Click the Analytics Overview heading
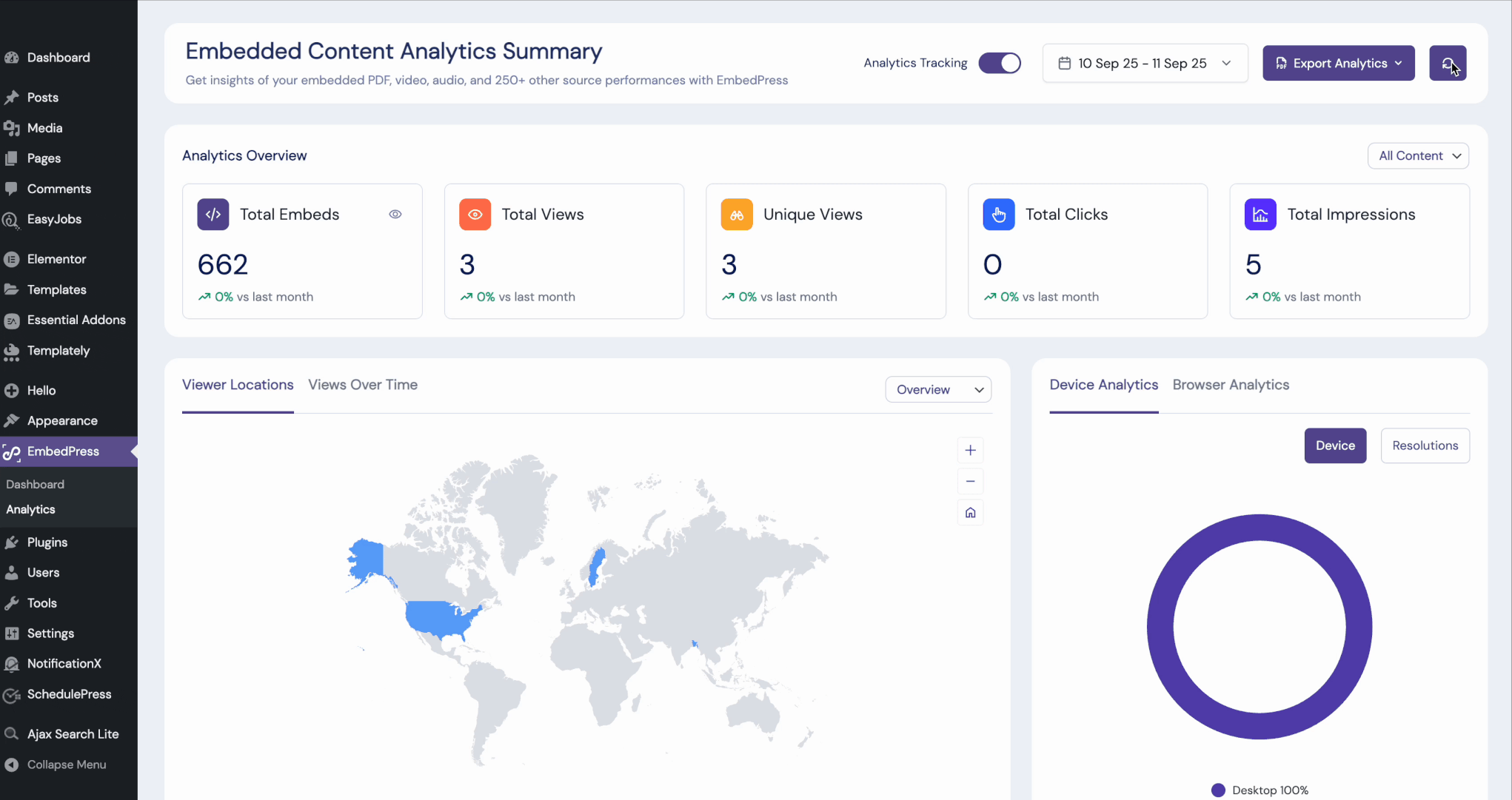The image size is (1512, 800). click(x=244, y=155)
